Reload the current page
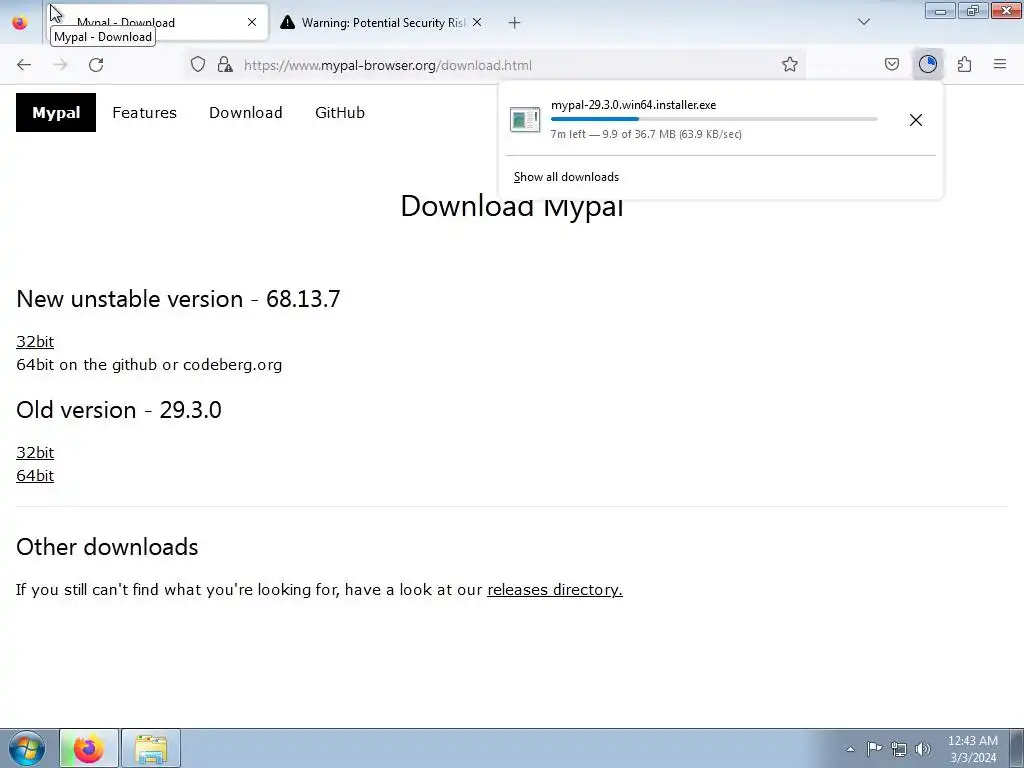Viewport: 1024px width, 768px height. pyautogui.click(x=96, y=65)
